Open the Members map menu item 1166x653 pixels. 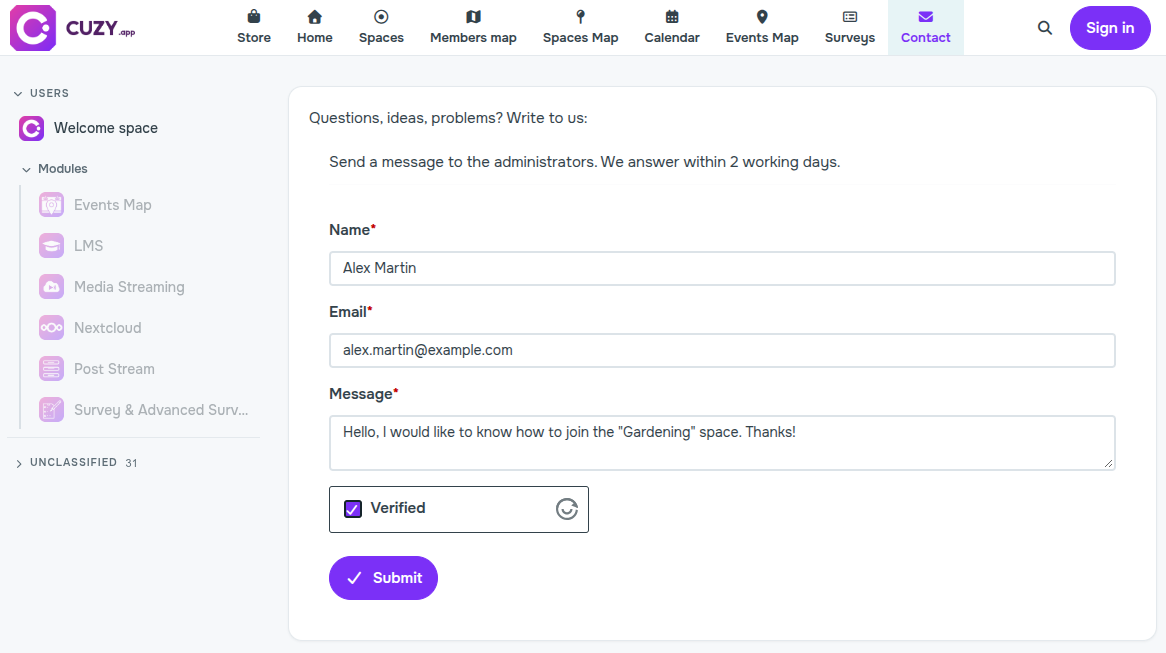coord(473,28)
